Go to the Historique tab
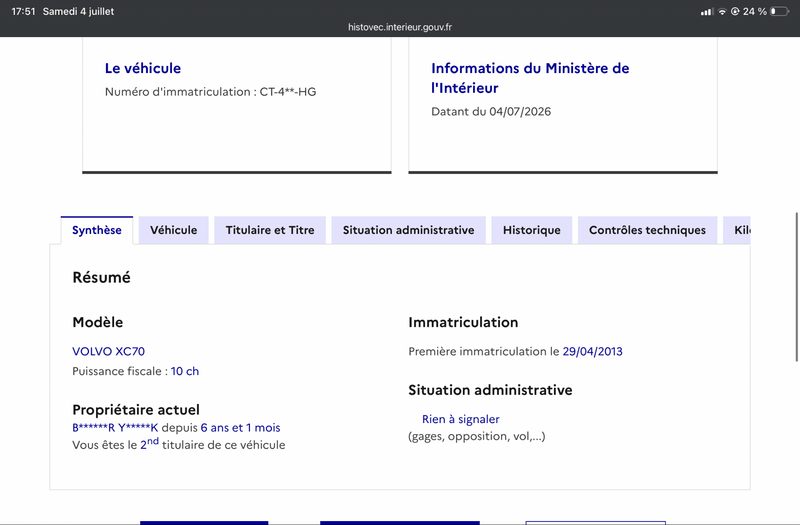The height and width of the screenshot is (525, 800). click(x=532, y=230)
